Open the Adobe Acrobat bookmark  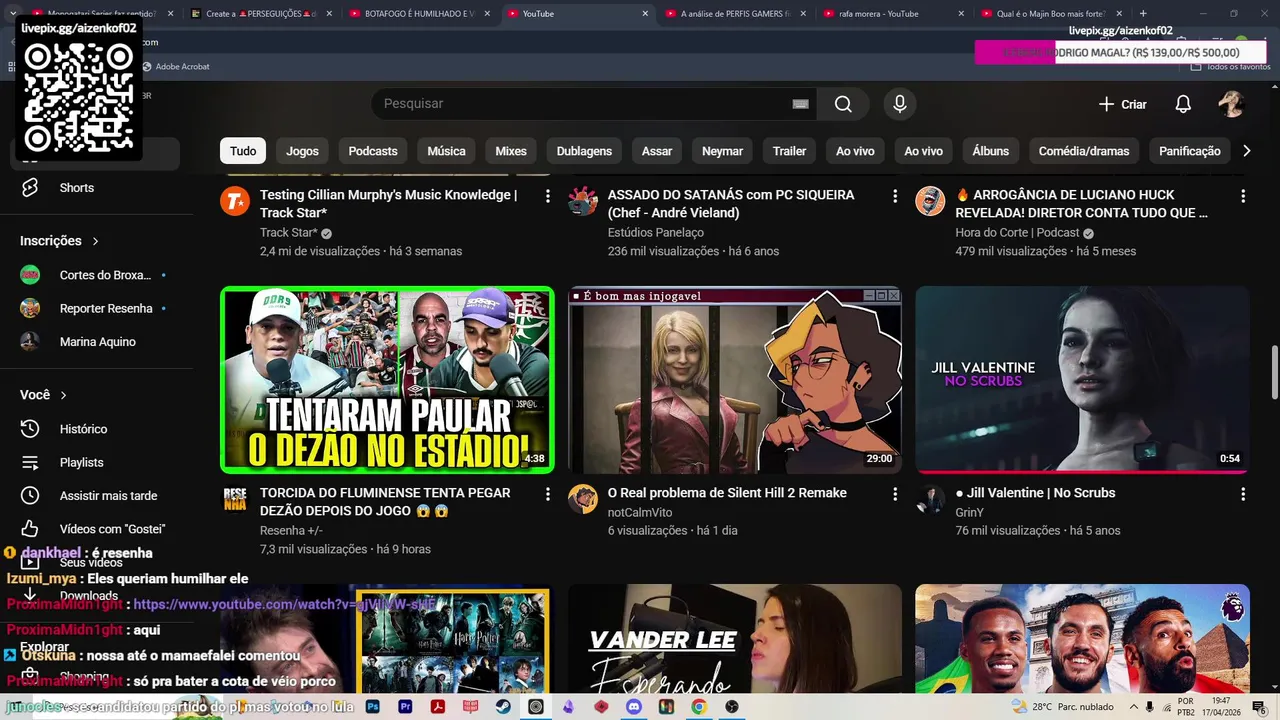(x=175, y=67)
